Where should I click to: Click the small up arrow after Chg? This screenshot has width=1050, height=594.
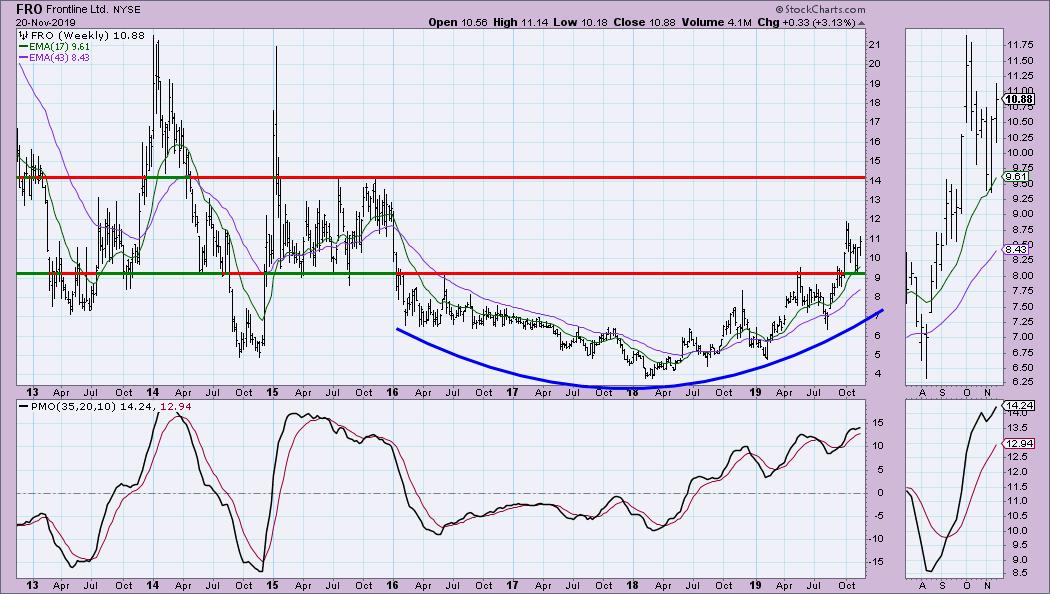tap(861, 23)
